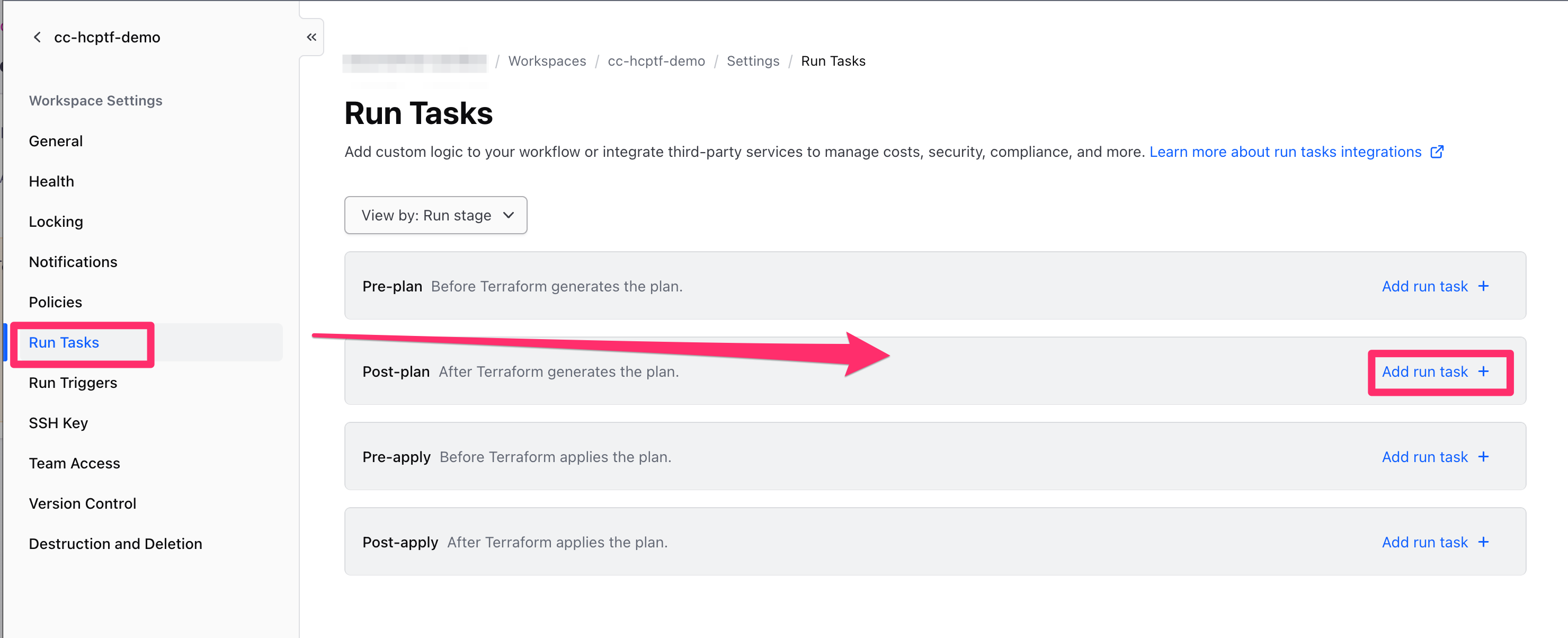Collapse the sidebar with double-chevron icon
The height and width of the screenshot is (638, 1568).
311,37
